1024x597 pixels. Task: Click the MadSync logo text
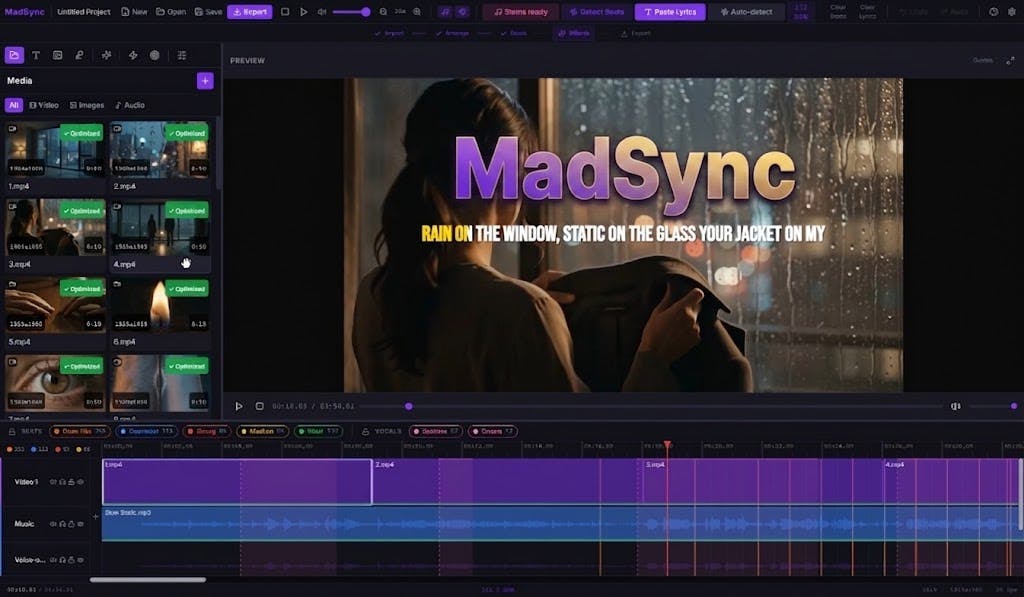click(x=25, y=12)
